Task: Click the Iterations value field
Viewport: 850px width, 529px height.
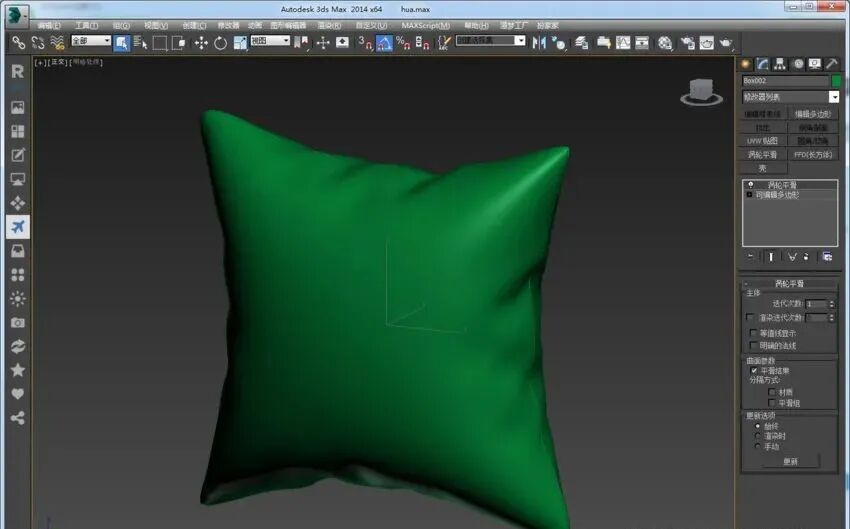Action: click(816, 304)
